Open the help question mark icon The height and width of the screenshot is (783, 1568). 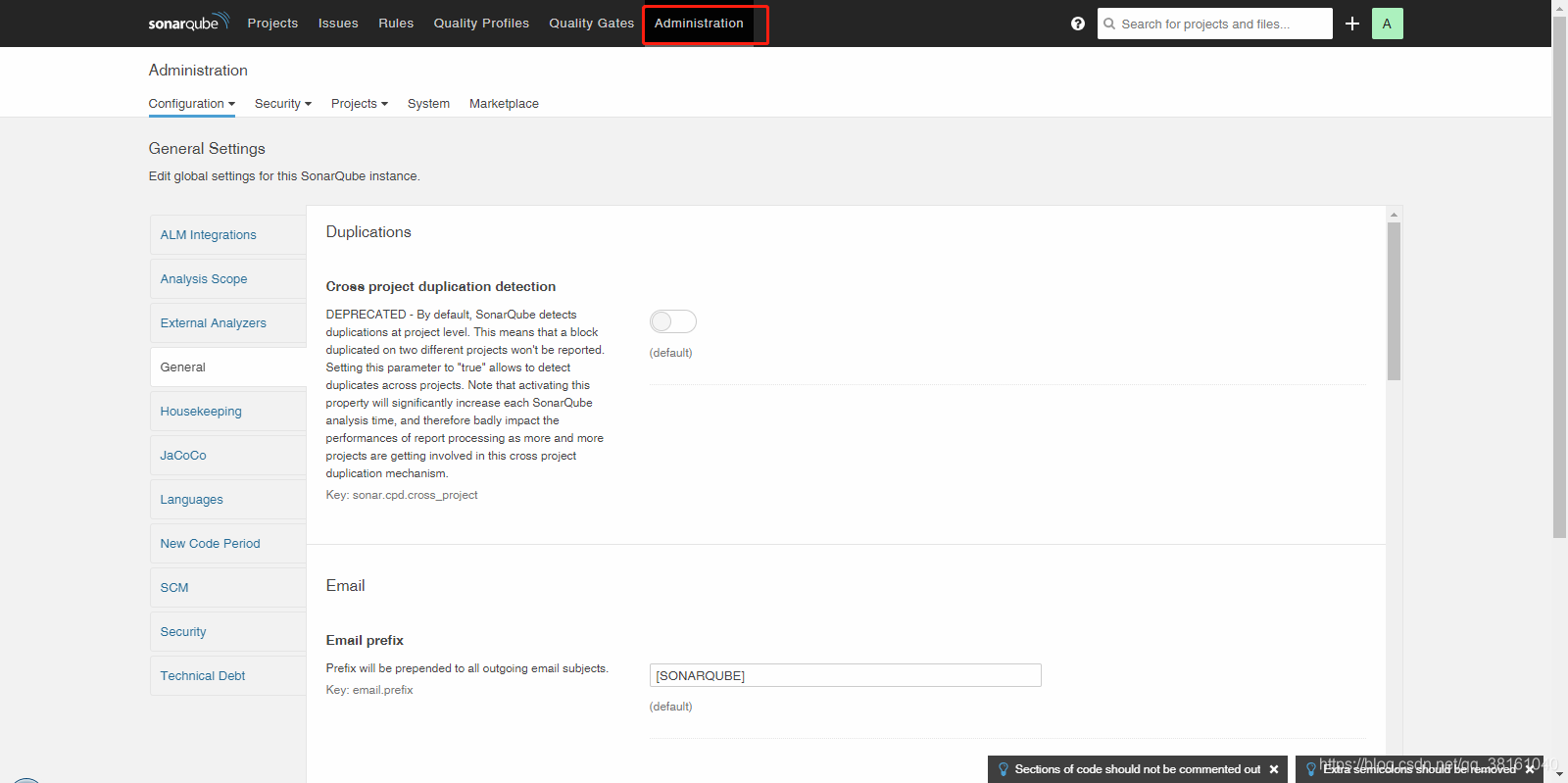pos(1078,24)
